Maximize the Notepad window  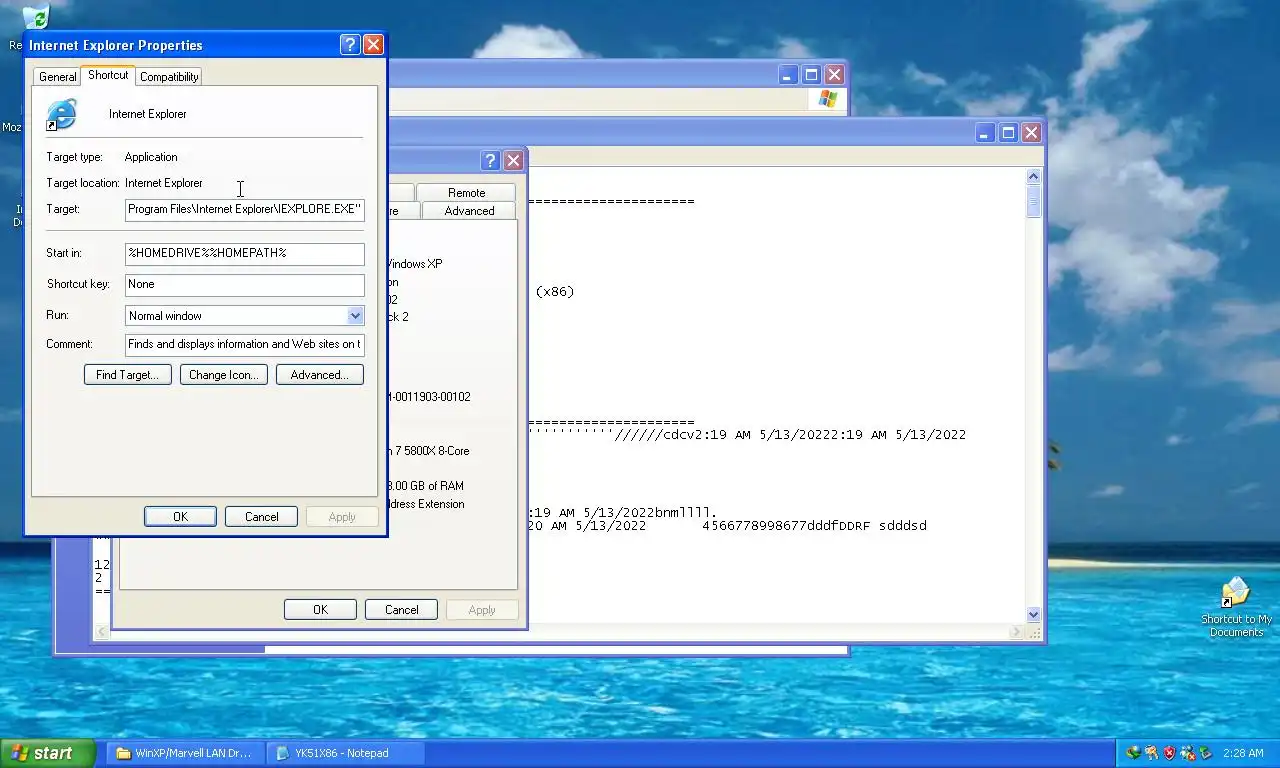pos(1008,132)
